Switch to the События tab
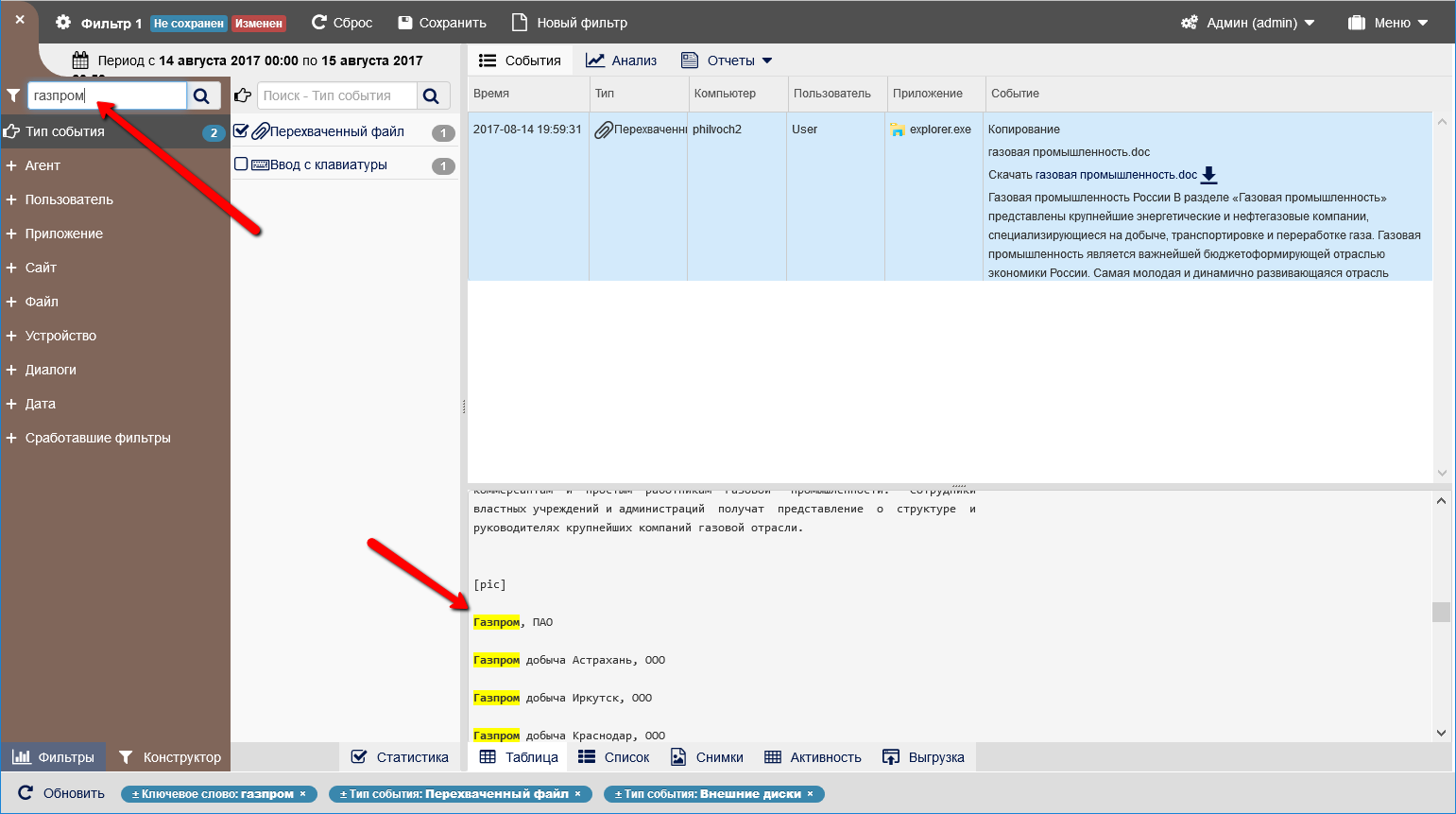The image size is (1456, 814). pos(521,61)
